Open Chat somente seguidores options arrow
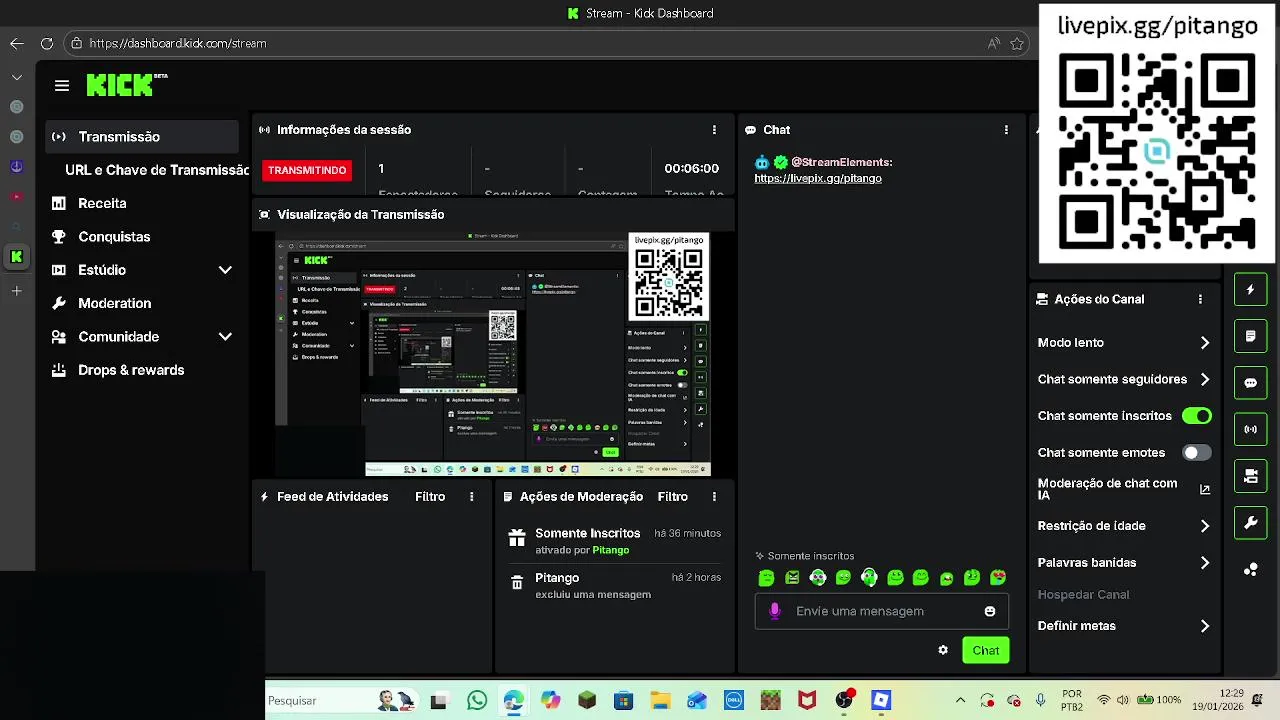This screenshot has height=720, width=1280. pos(1205,380)
